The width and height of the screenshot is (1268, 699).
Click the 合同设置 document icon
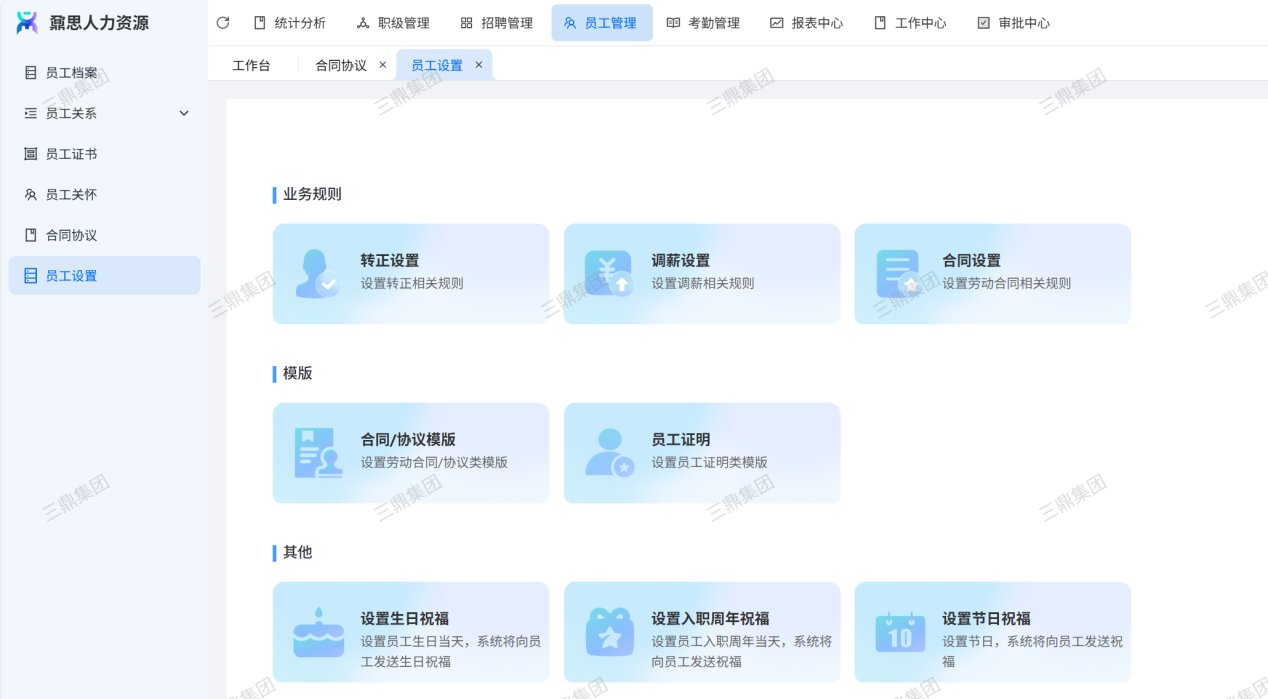point(898,274)
